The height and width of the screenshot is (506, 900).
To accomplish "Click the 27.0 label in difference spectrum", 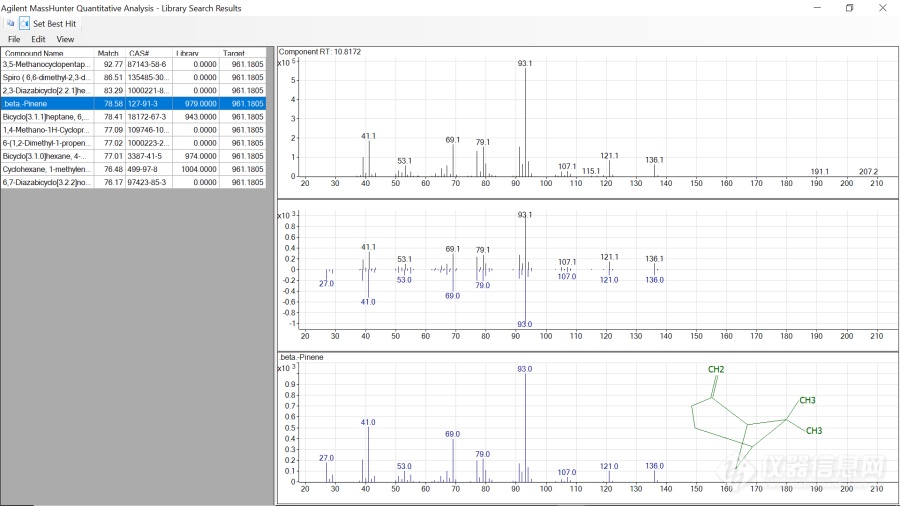I will [x=326, y=283].
